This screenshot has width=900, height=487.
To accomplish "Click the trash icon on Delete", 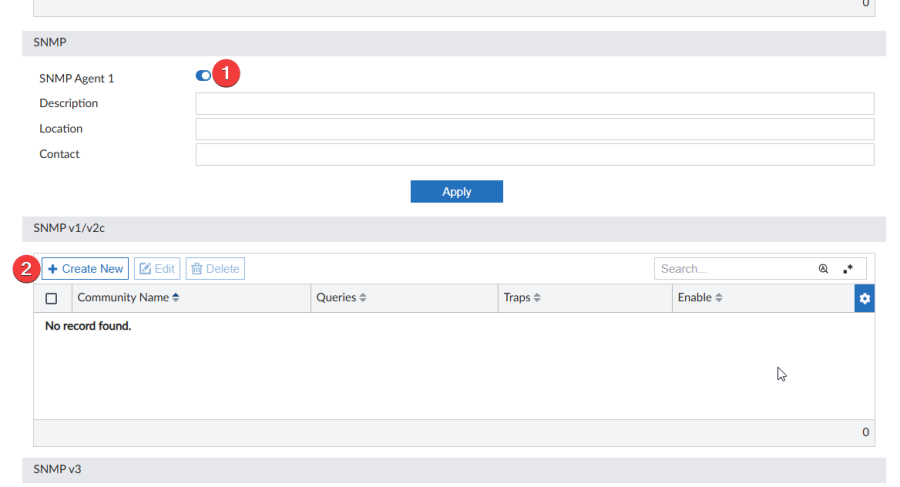I will [197, 269].
